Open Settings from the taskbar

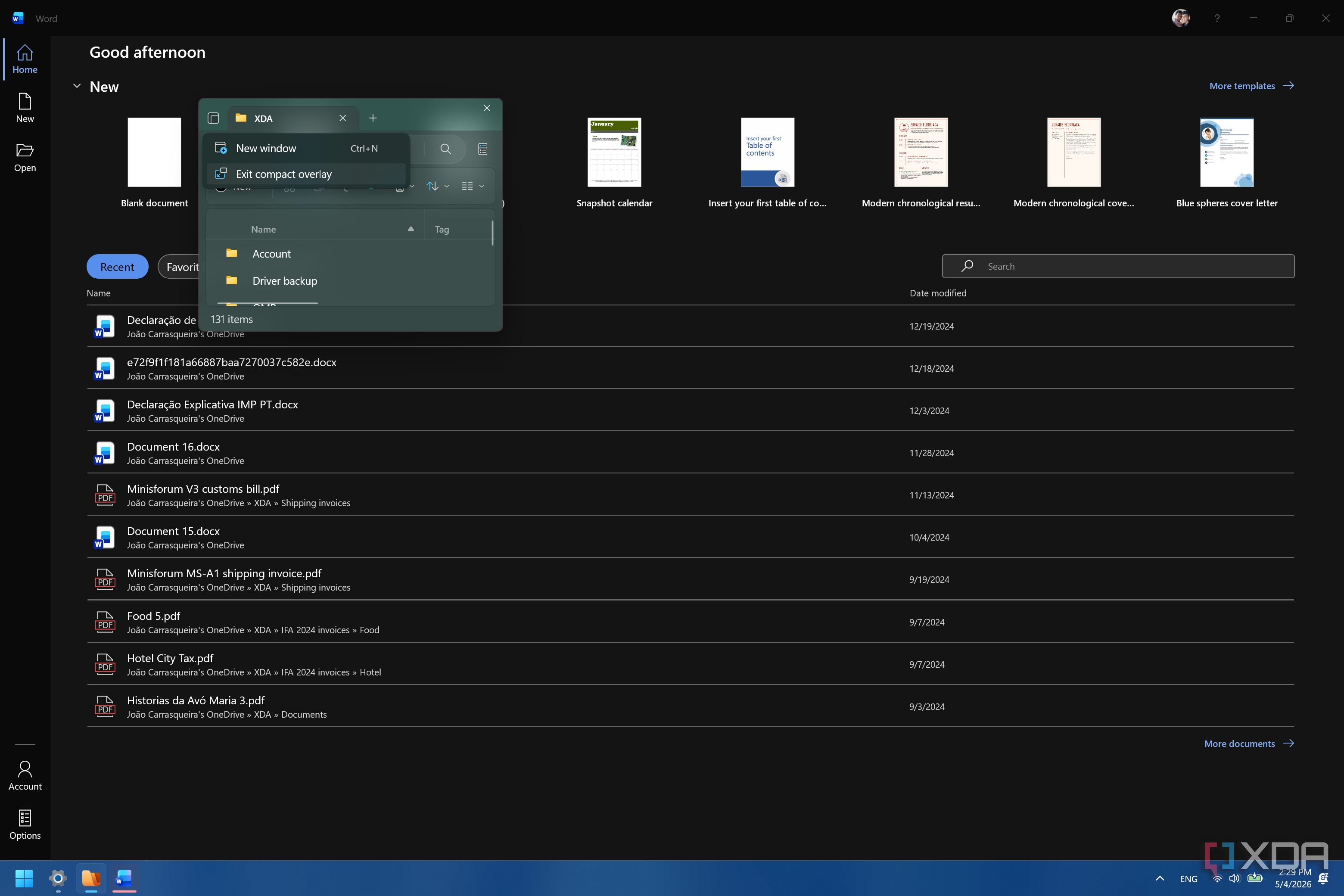pyautogui.click(x=58, y=878)
